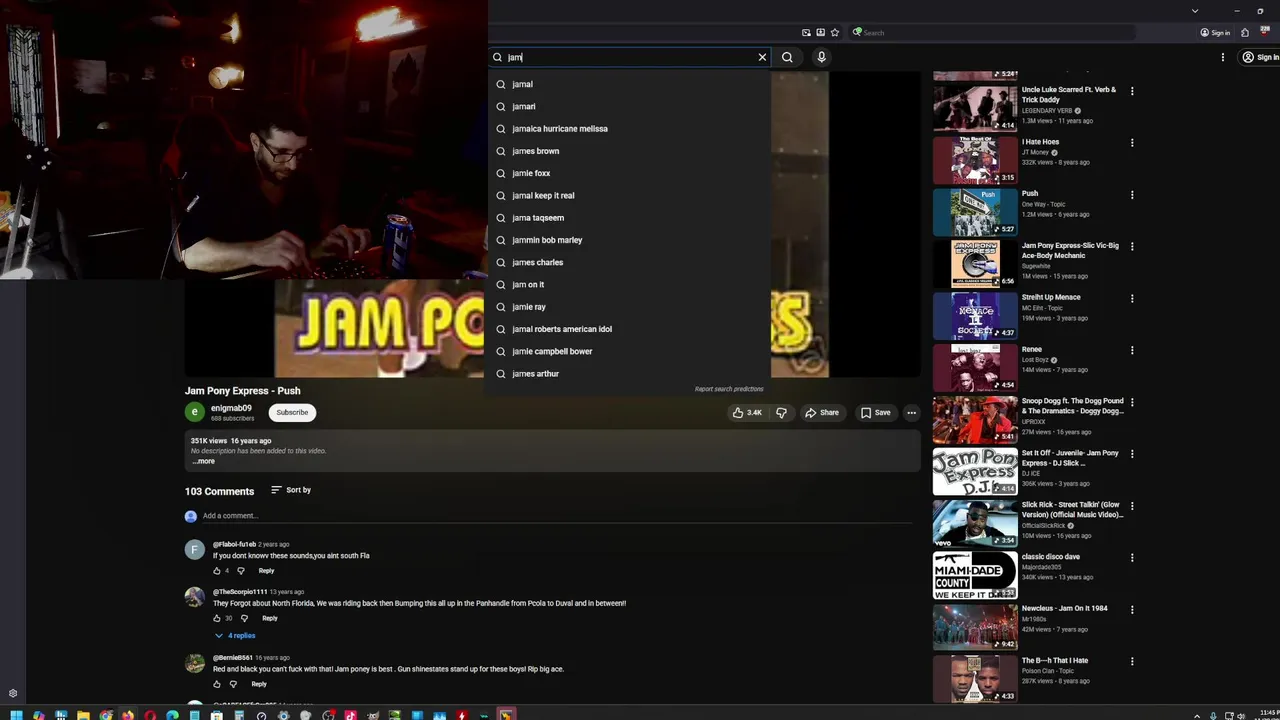Save video to playlist
Image resolution: width=1280 pixels, height=720 pixels.
[875, 412]
